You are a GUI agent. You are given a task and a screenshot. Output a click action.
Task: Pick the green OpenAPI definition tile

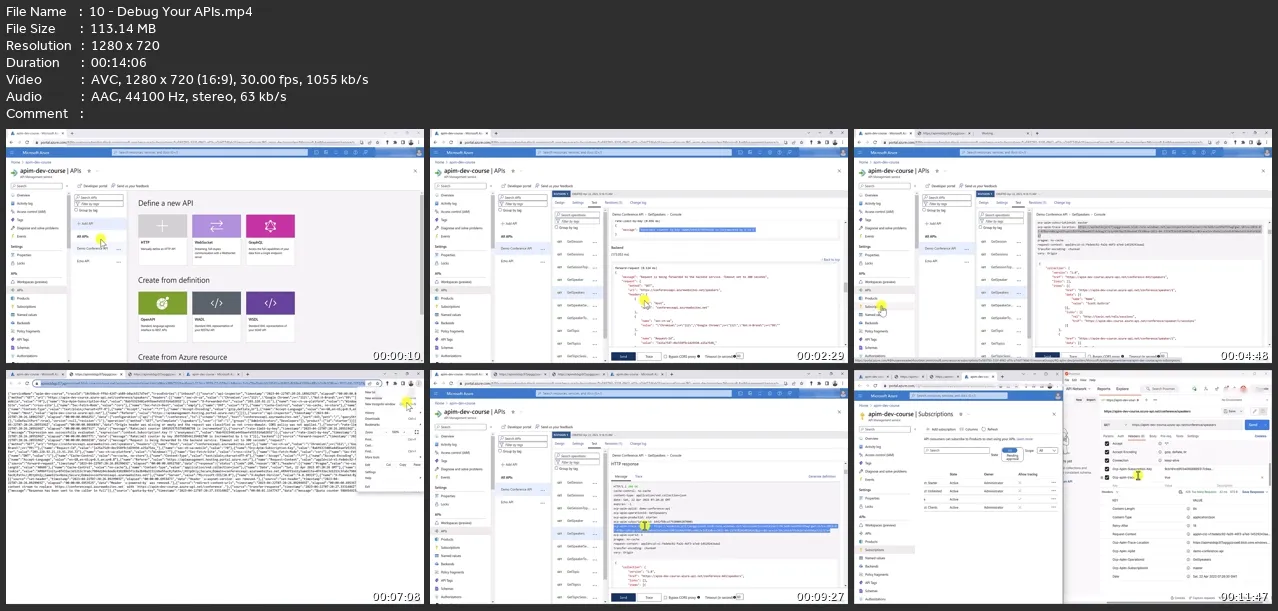click(163, 317)
